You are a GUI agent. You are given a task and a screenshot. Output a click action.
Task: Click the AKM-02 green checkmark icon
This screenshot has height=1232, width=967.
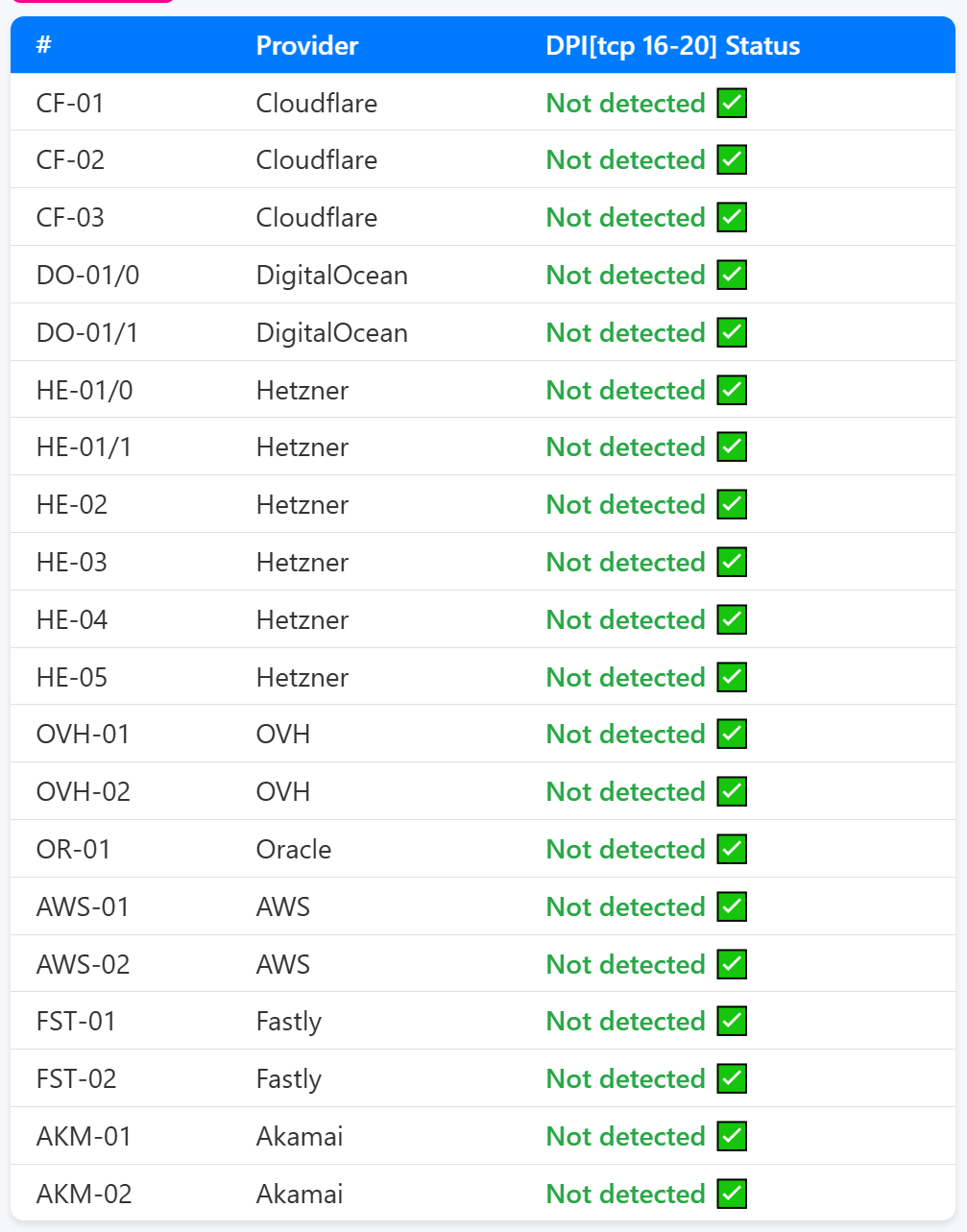coord(732,1194)
